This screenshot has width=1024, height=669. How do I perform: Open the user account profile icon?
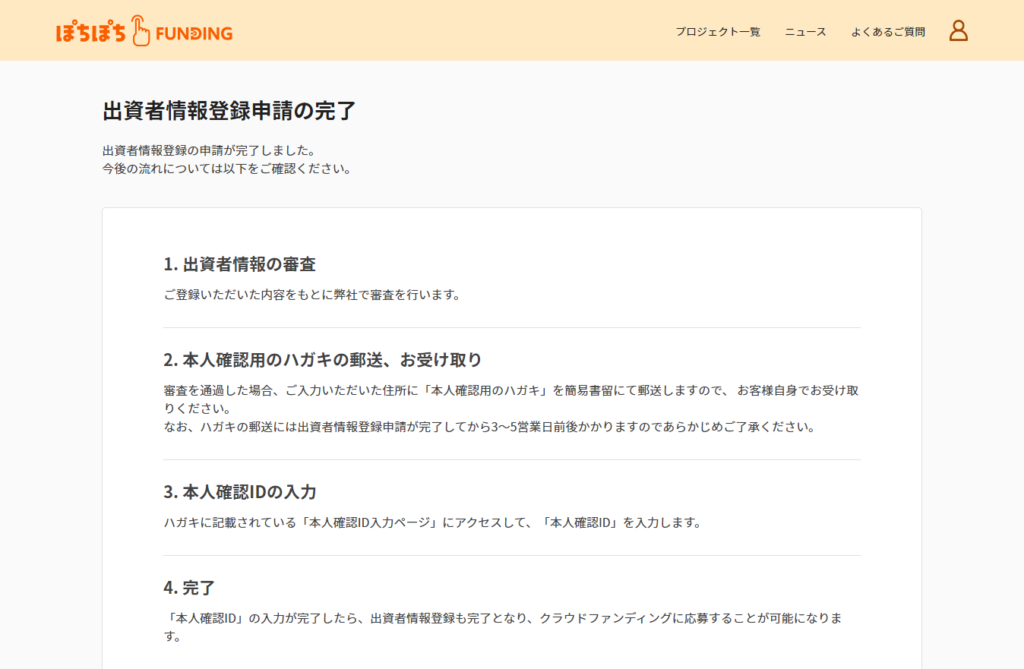pyautogui.click(x=958, y=31)
